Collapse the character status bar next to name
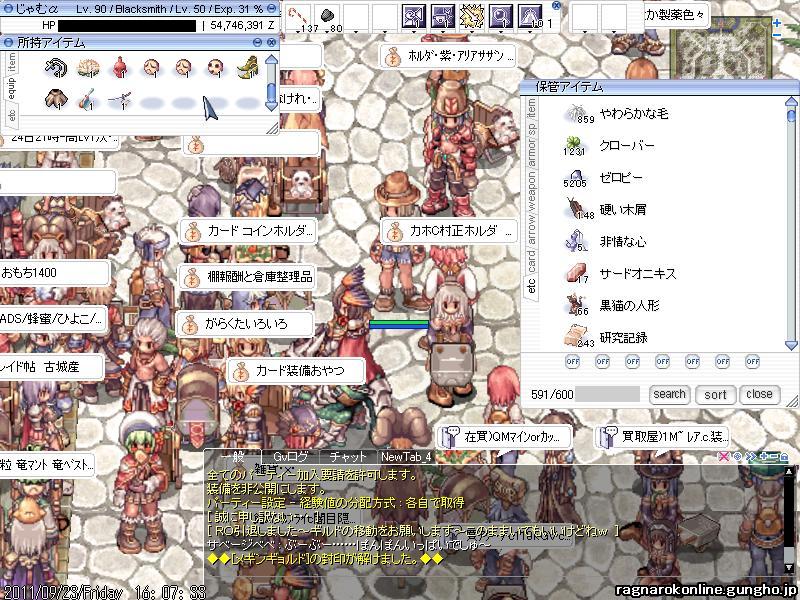The width and height of the screenshot is (800, 600). [271, 9]
